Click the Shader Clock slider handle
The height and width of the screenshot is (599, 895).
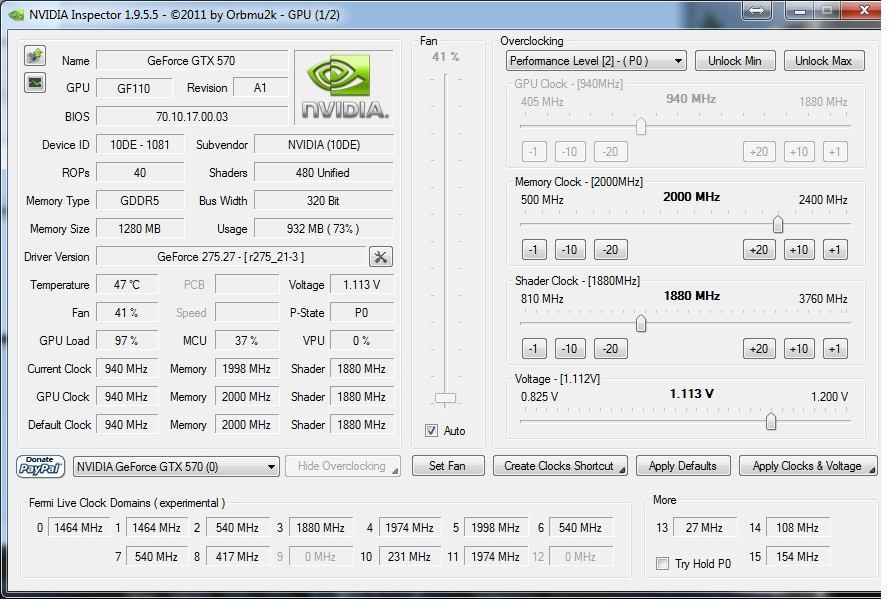[641, 323]
